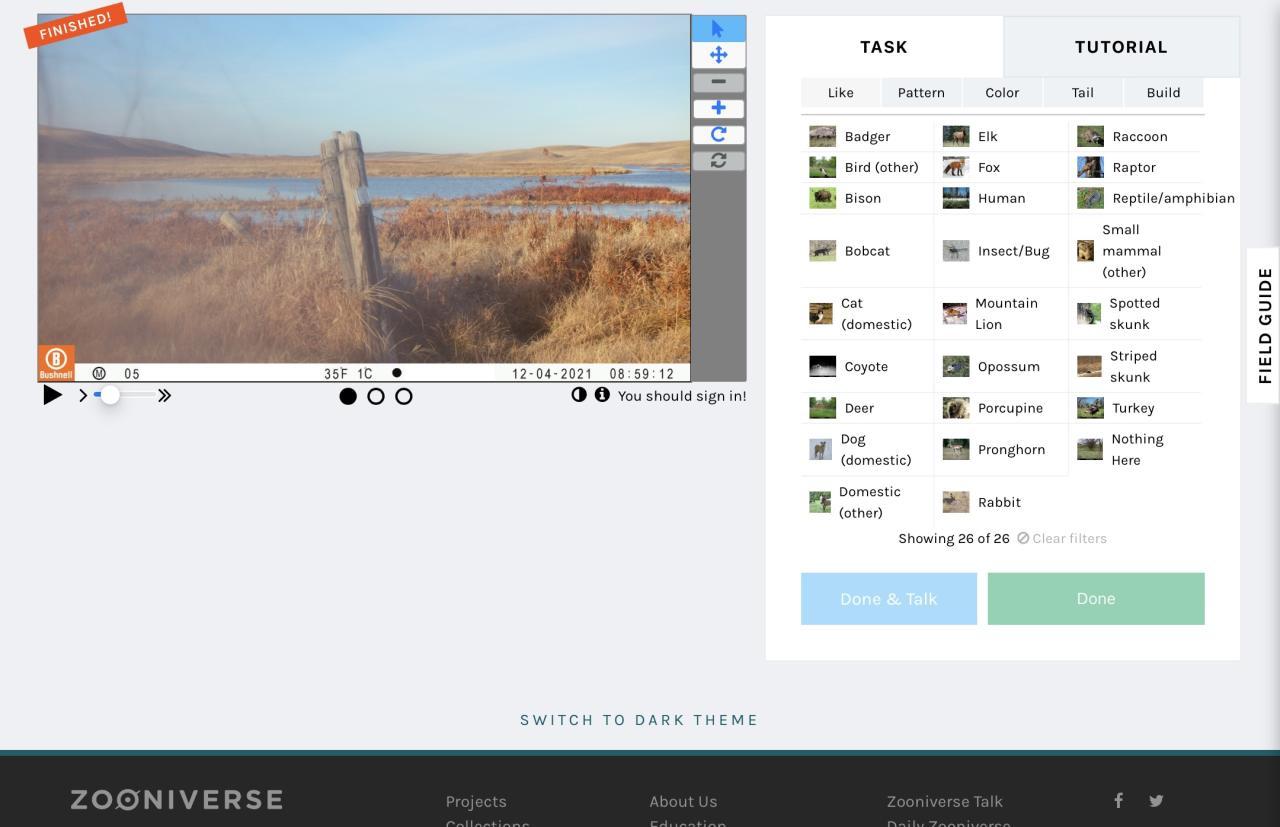Click the fast double-chevron speed icon

tap(164, 396)
